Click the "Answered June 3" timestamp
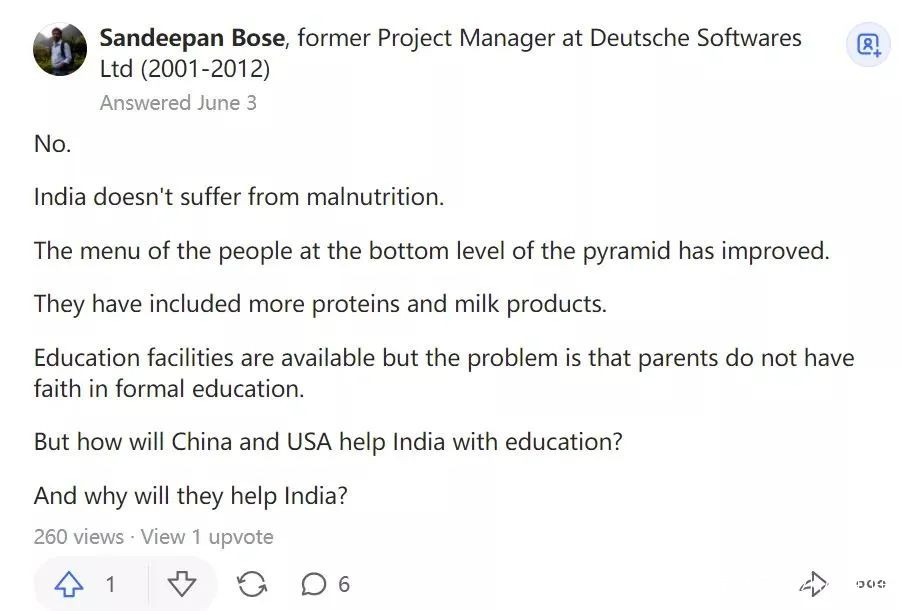902x611 pixels. point(178,103)
